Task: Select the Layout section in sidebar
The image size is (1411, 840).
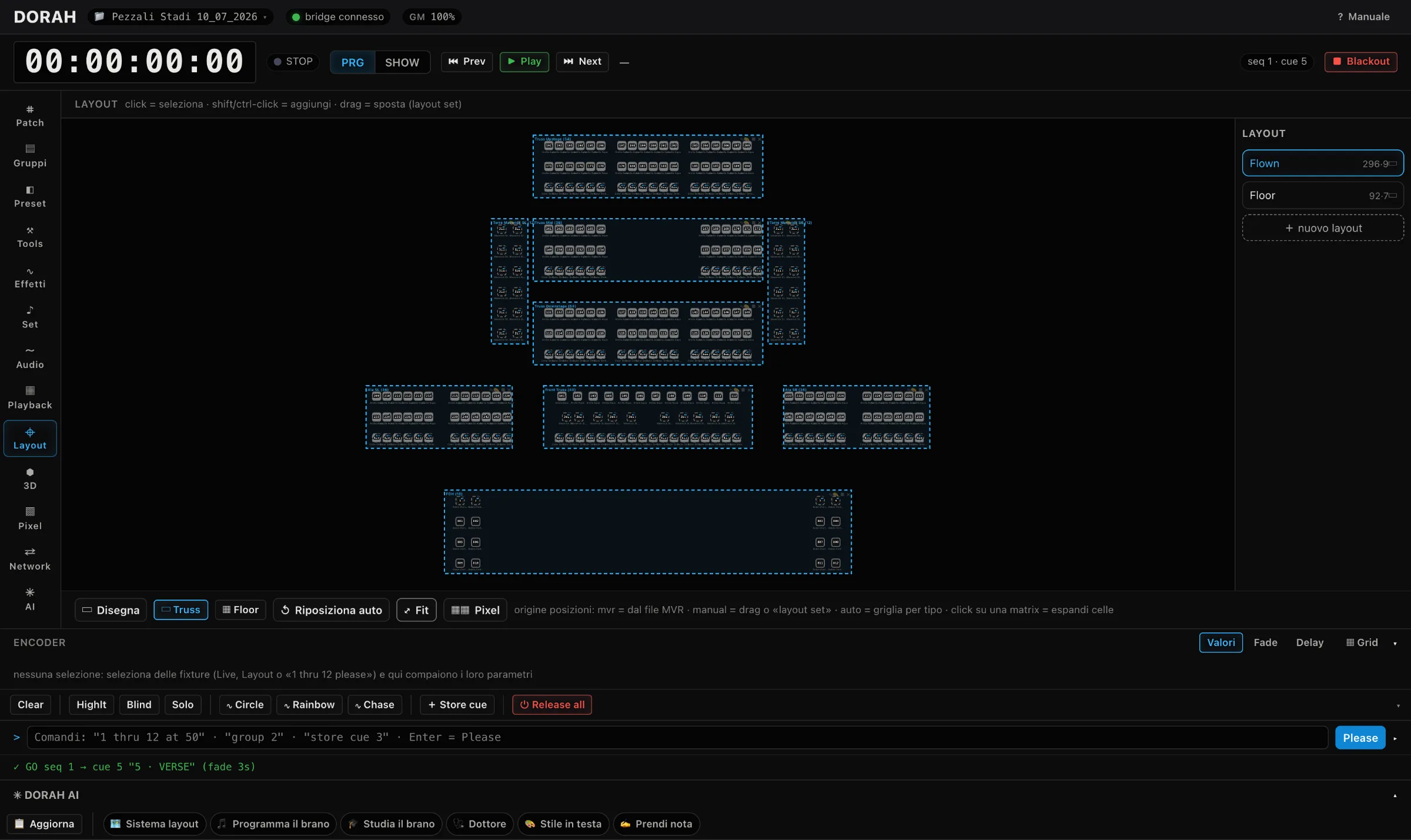Action: click(30, 439)
